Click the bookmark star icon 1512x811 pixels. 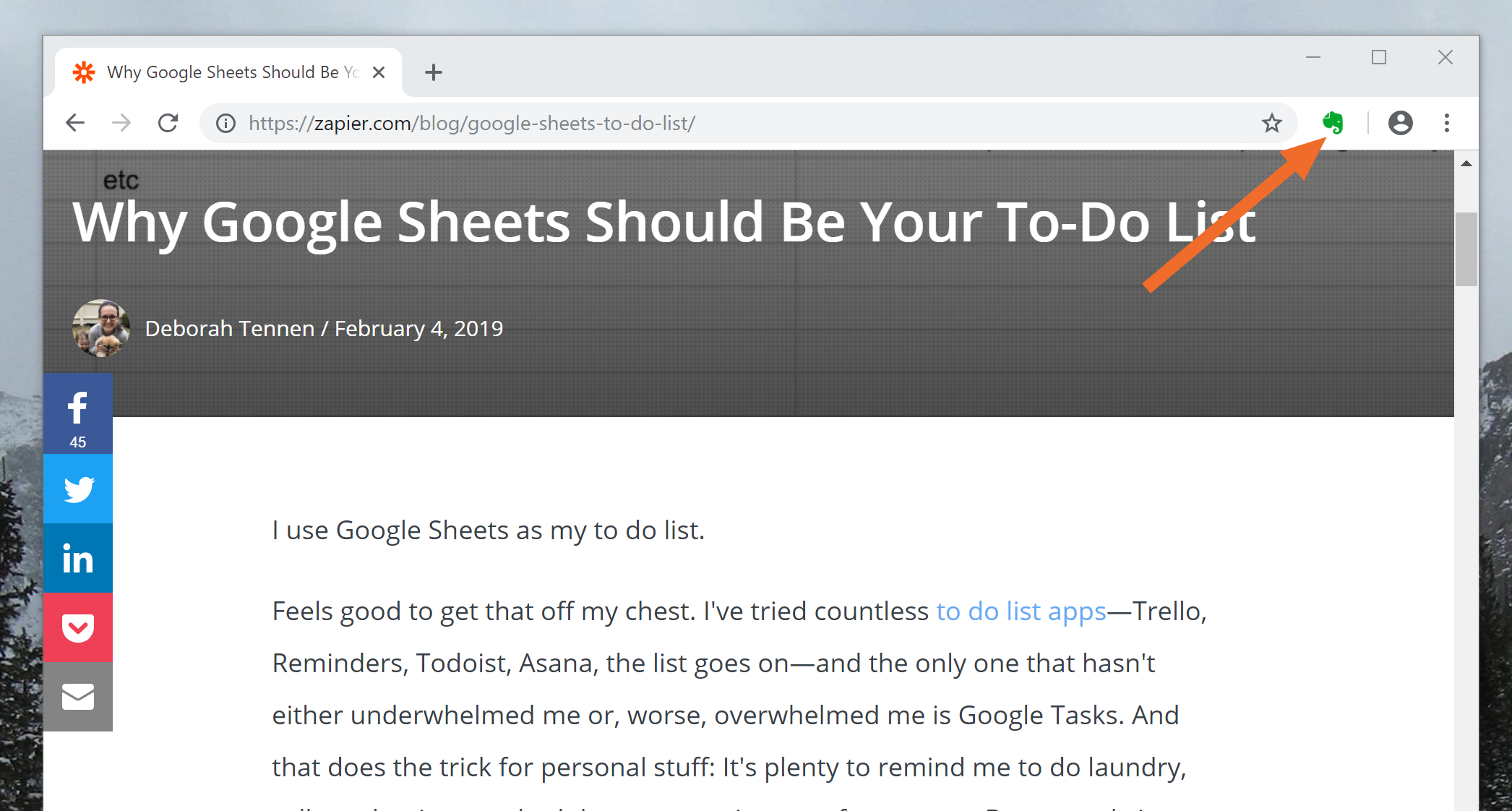[1272, 123]
